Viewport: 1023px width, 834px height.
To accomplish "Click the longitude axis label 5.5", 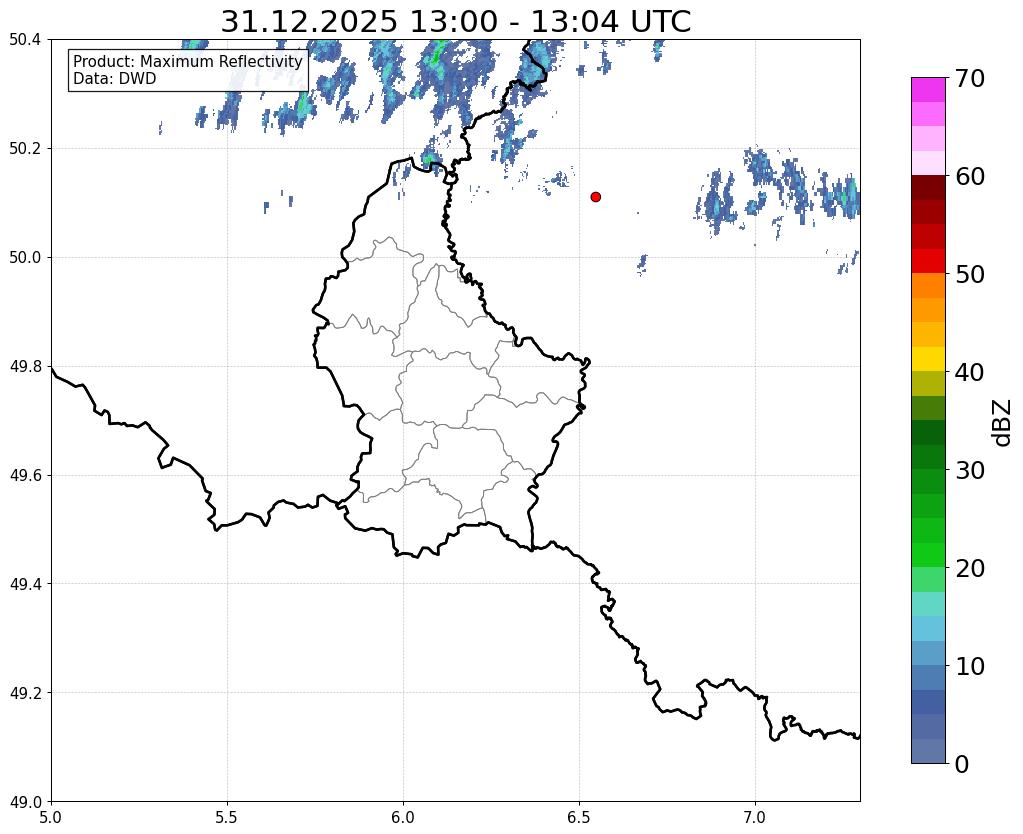I will coord(227,818).
